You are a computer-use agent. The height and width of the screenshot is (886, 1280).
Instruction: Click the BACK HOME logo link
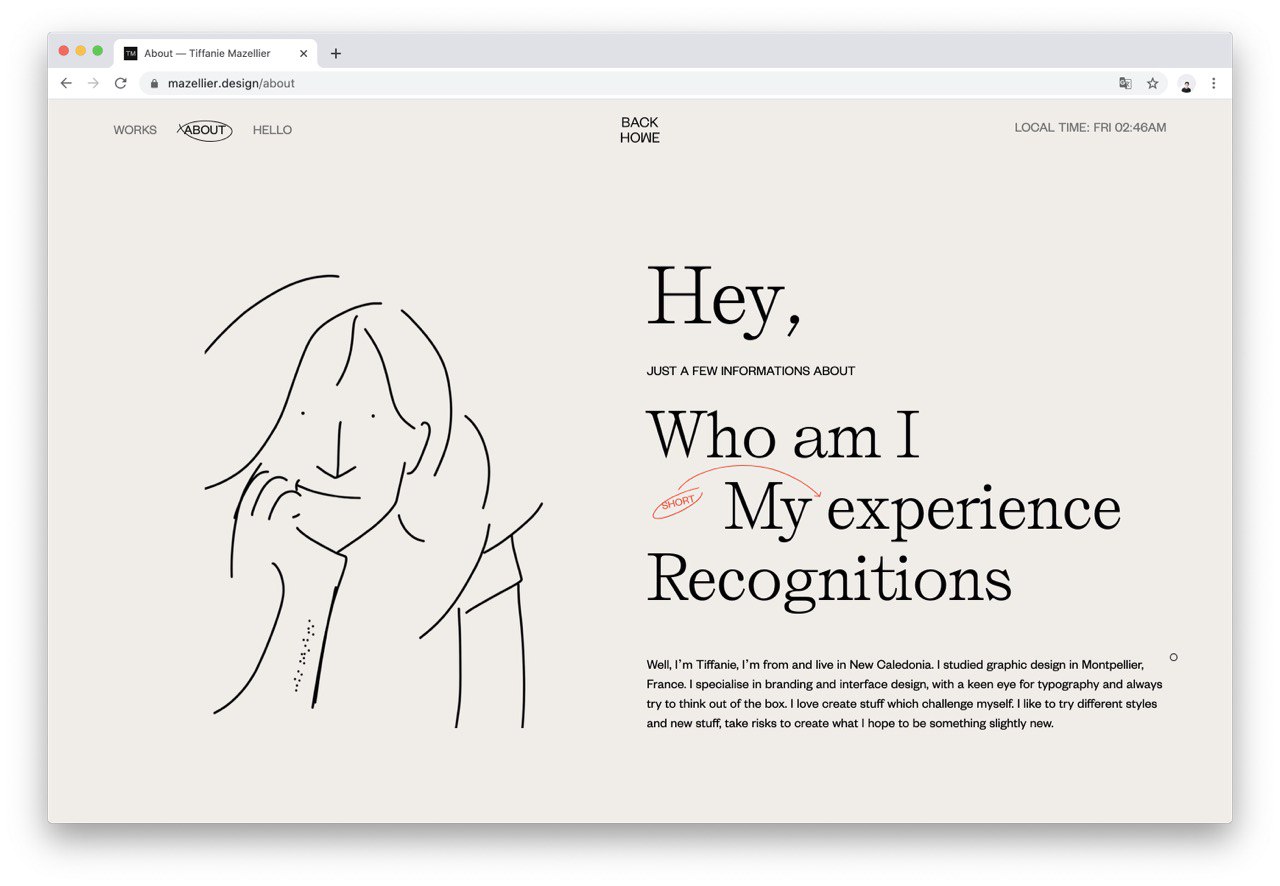pyautogui.click(x=640, y=130)
